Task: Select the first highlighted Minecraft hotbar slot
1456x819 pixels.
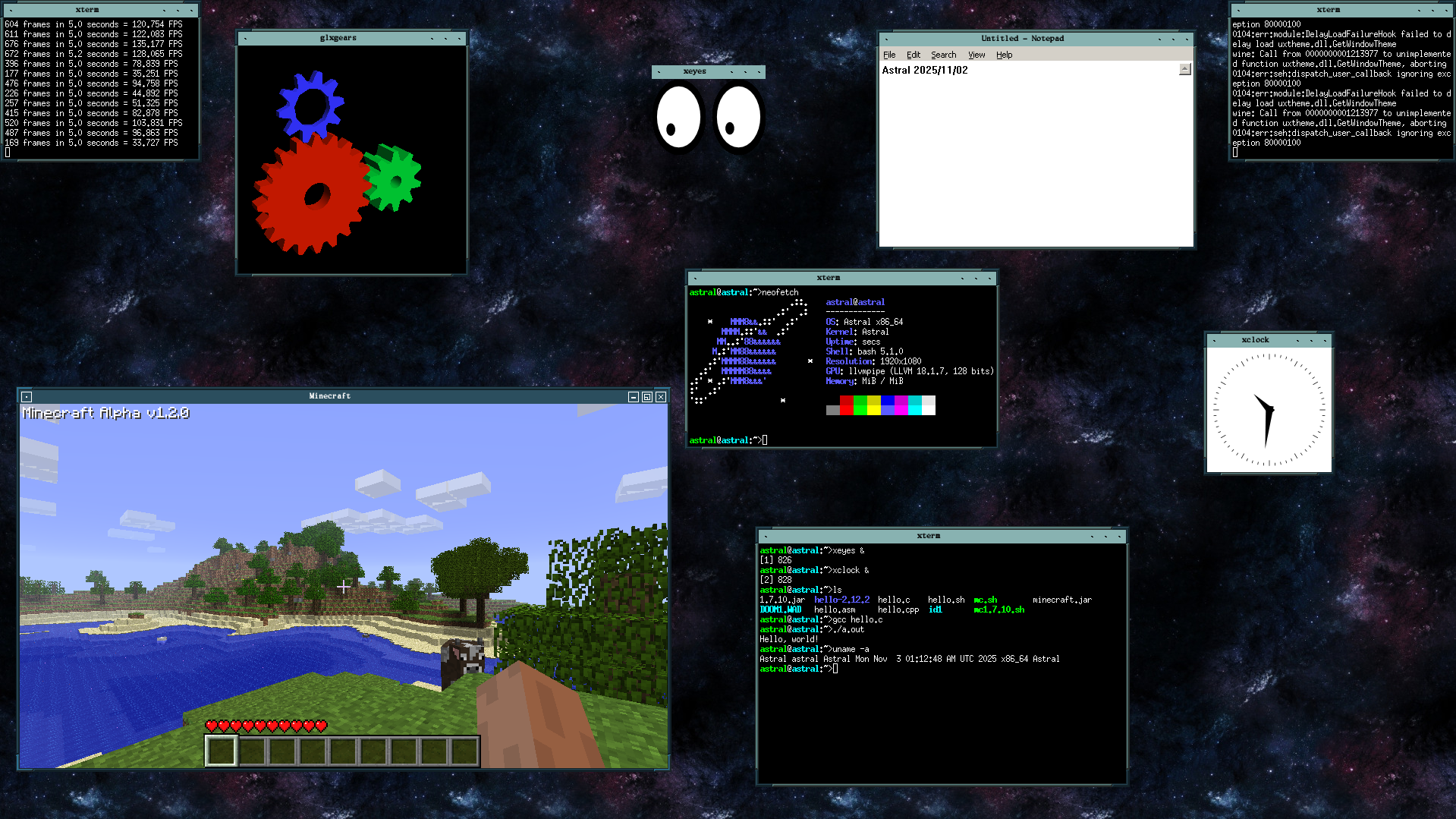Action: click(x=222, y=751)
